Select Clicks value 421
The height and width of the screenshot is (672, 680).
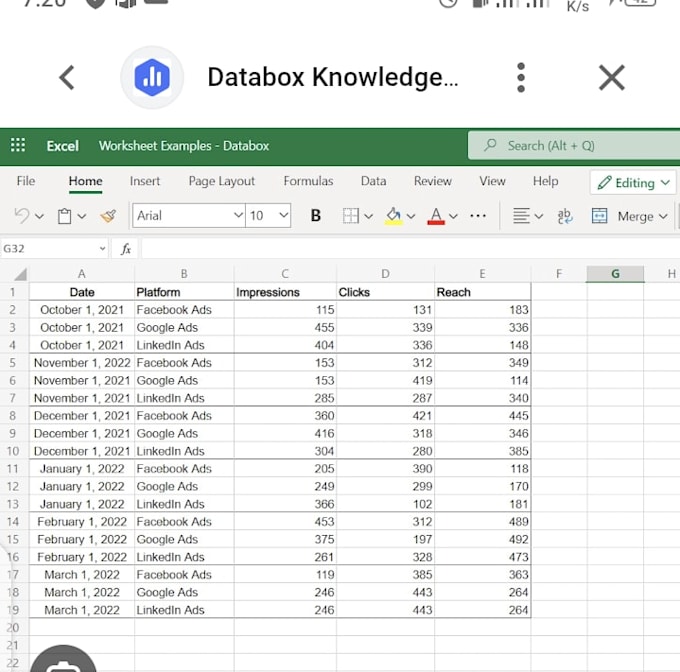(386, 415)
